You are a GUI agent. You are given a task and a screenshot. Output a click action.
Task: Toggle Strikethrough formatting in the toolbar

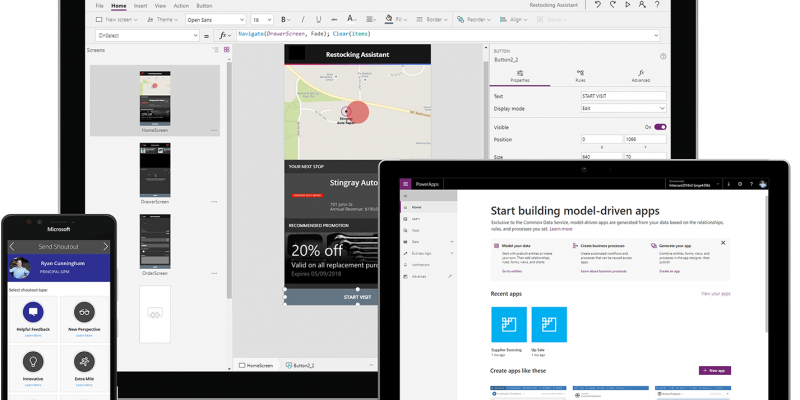click(334, 19)
